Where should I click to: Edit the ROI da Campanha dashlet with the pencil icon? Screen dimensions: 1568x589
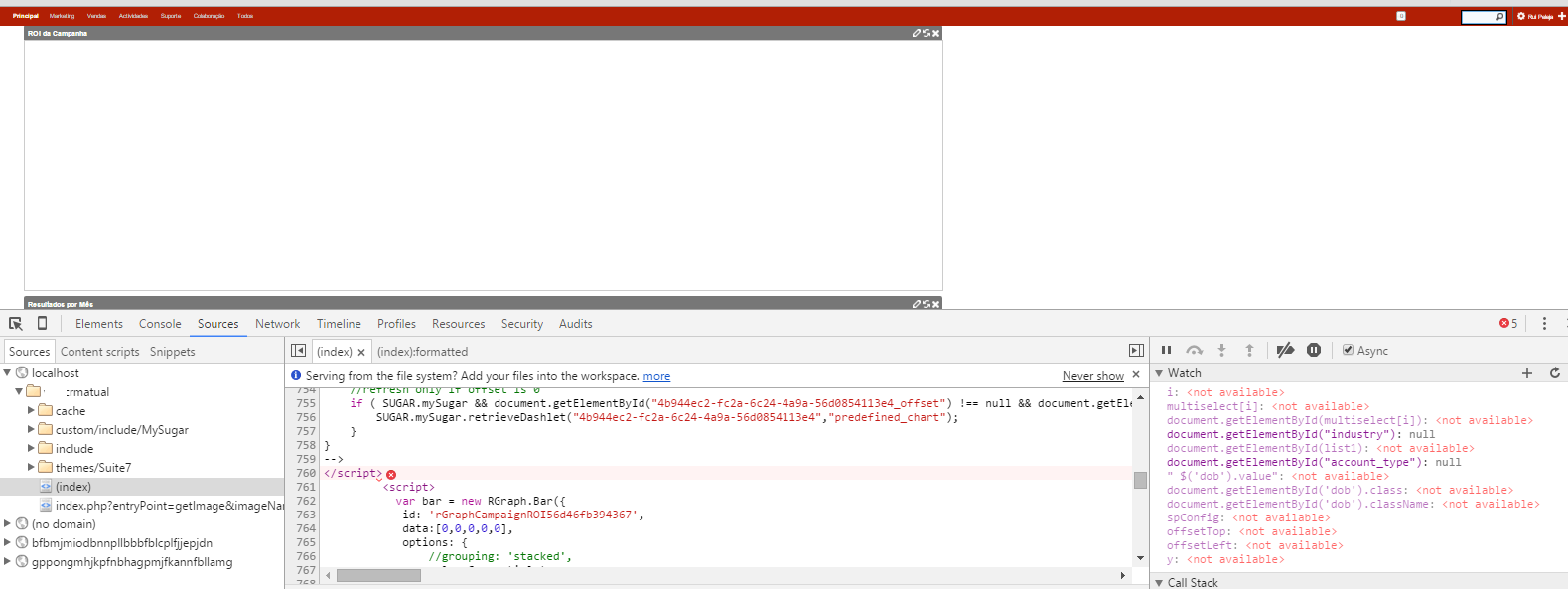click(917, 33)
